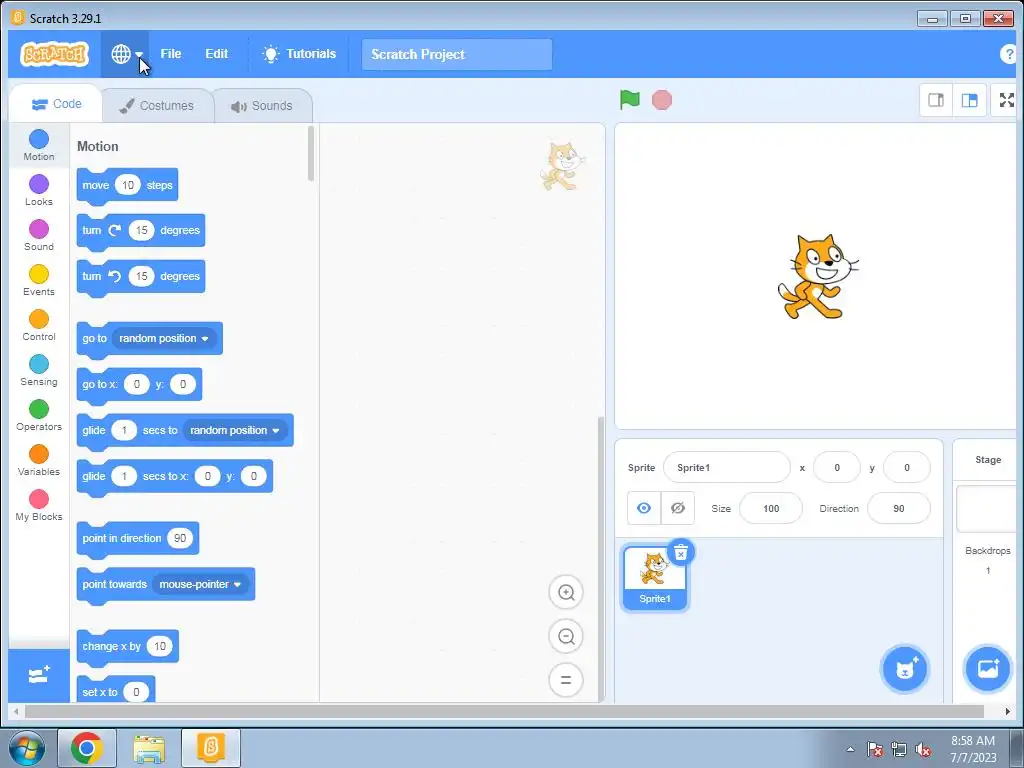The width and height of the screenshot is (1024, 768).
Task: Click Scratch icon in the taskbar
Action: tap(211, 748)
